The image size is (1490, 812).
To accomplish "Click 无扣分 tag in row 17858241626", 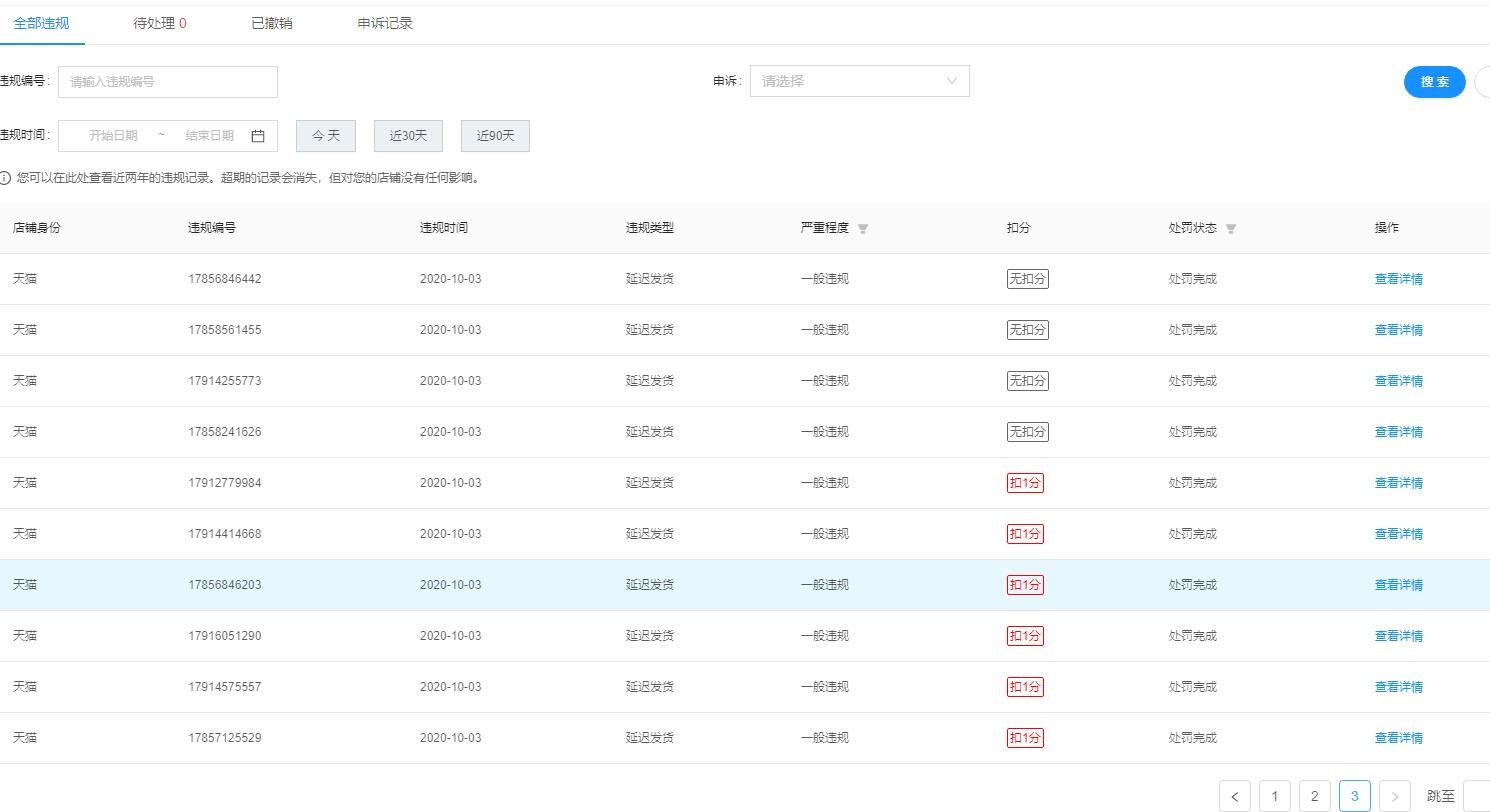I will click(1028, 432).
